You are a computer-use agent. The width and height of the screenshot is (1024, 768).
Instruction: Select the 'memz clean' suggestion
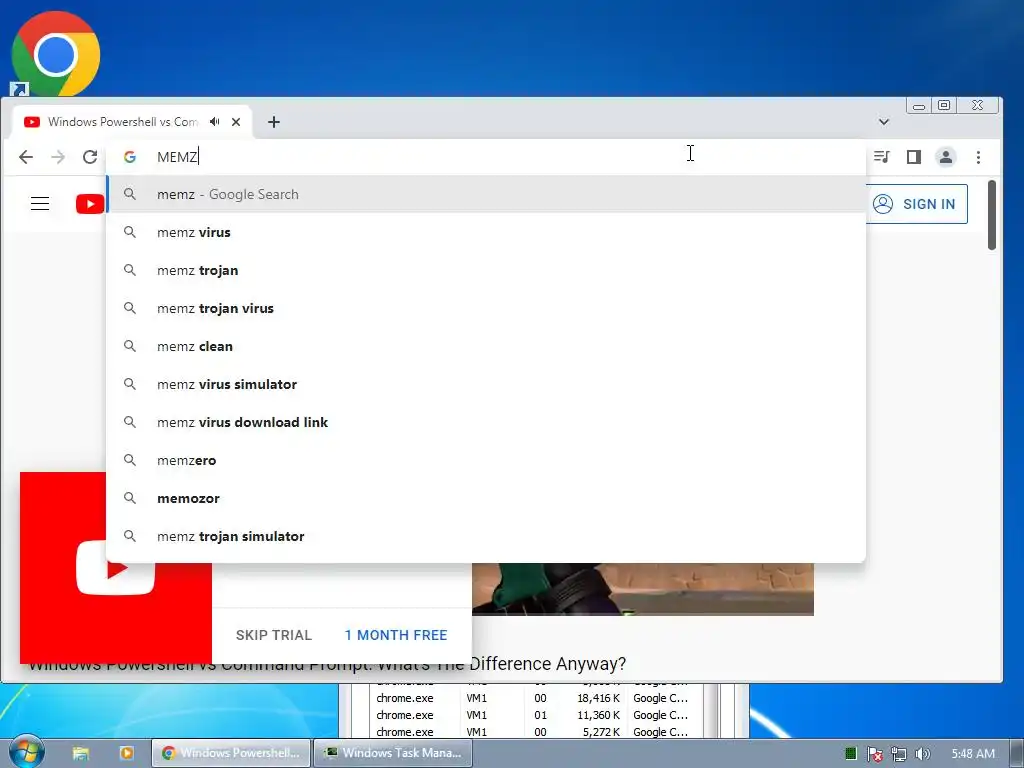[x=486, y=346]
